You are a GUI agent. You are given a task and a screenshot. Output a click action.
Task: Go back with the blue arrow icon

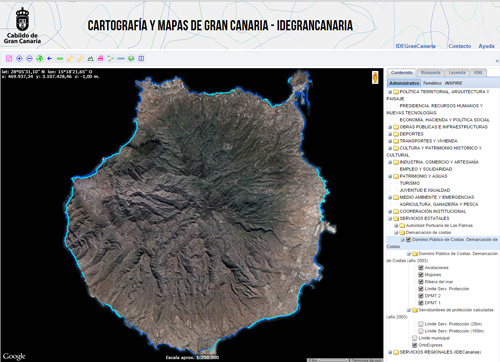click(50, 59)
